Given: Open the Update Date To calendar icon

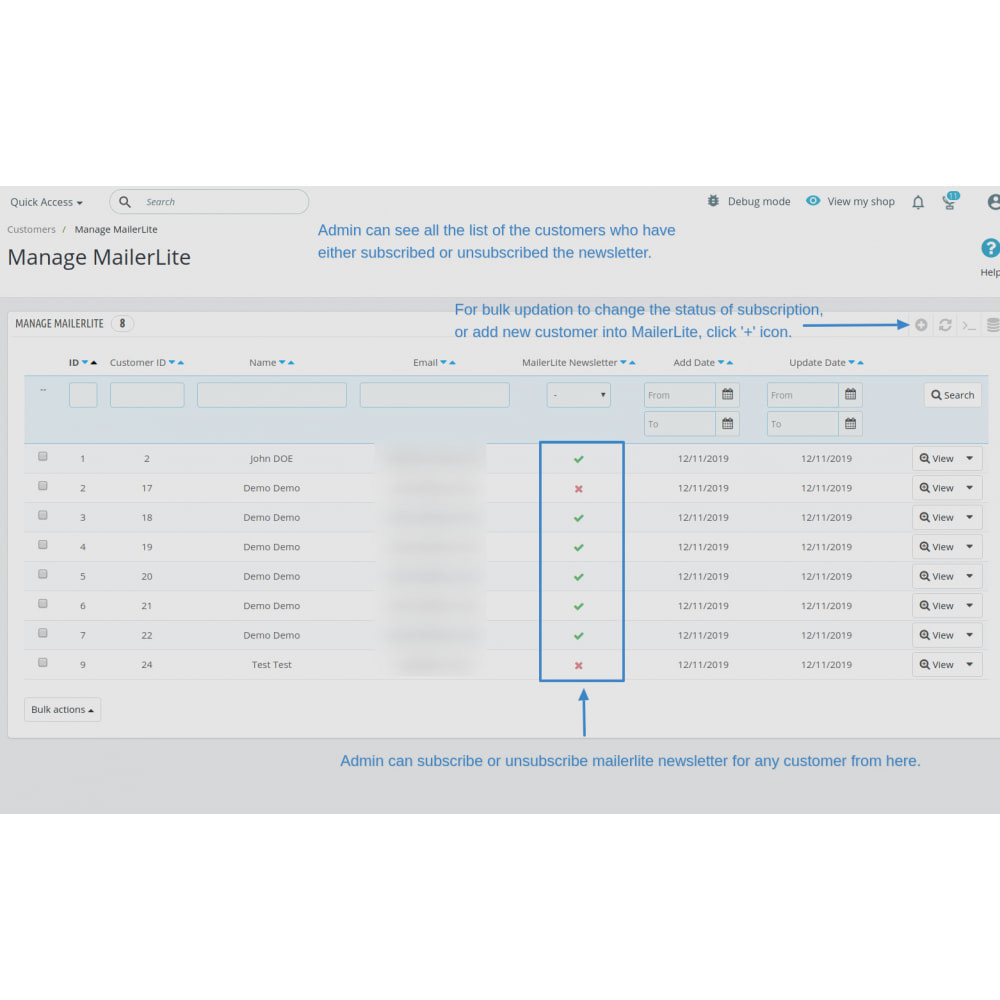Looking at the screenshot, I should pyautogui.click(x=850, y=424).
